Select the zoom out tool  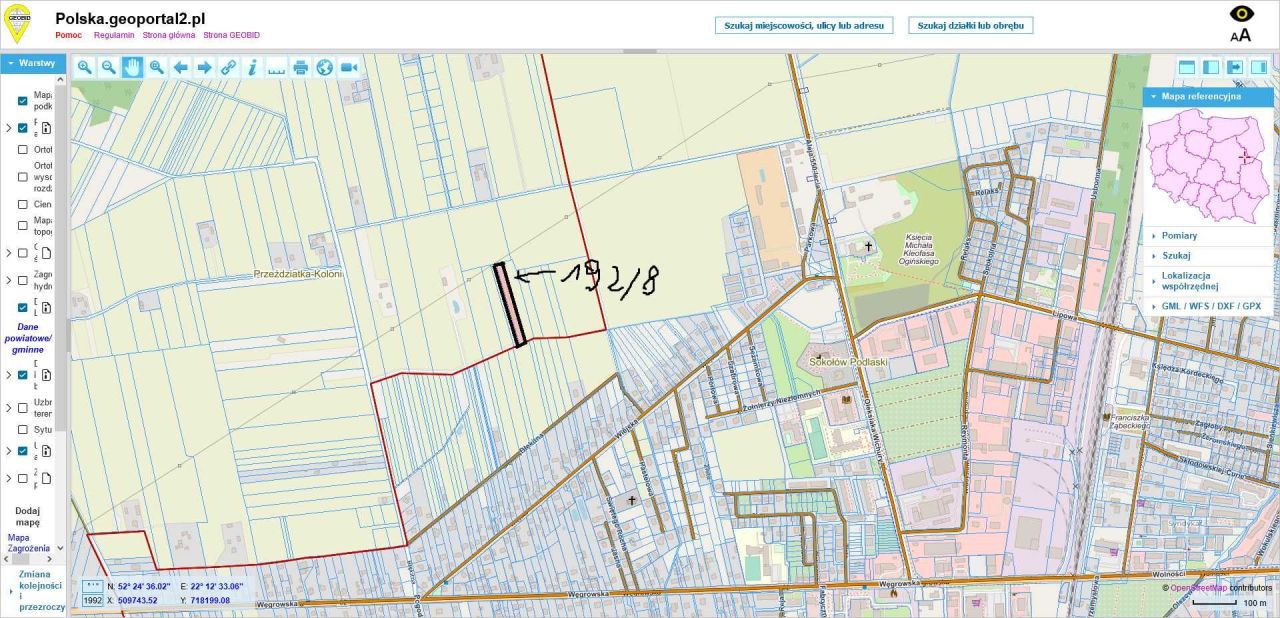[x=109, y=67]
